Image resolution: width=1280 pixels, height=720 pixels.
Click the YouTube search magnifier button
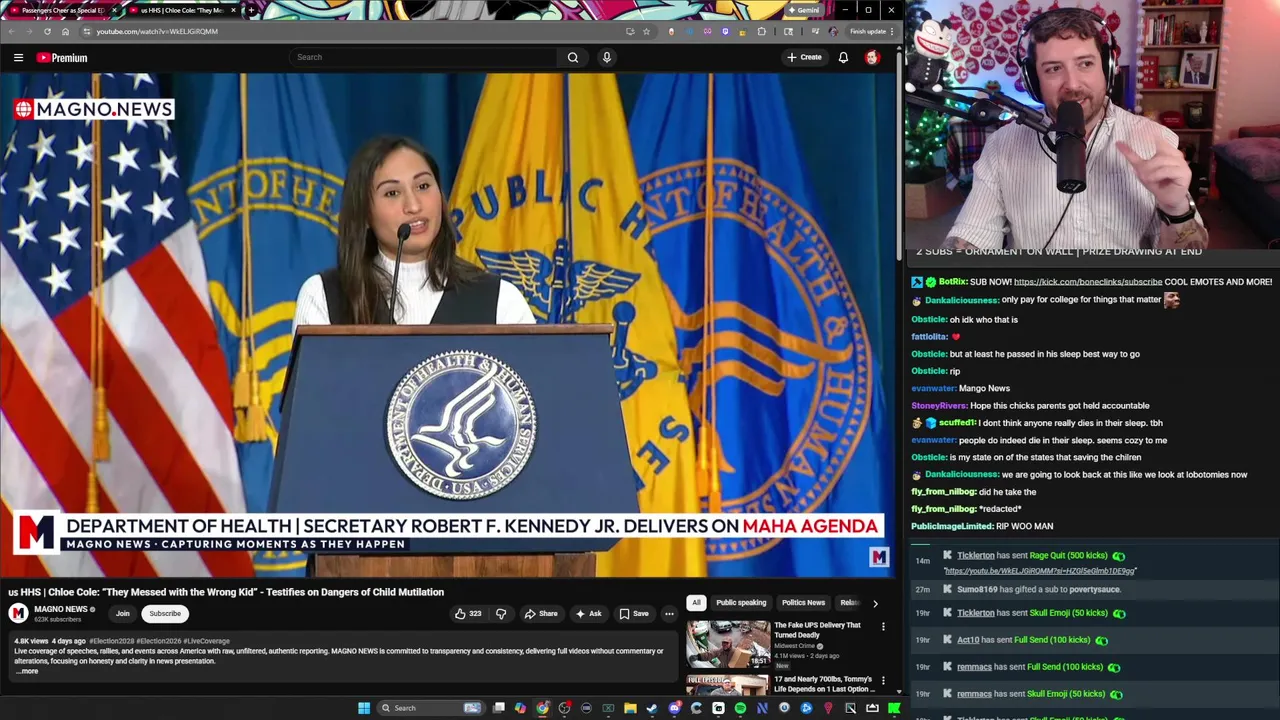point(573,57)
